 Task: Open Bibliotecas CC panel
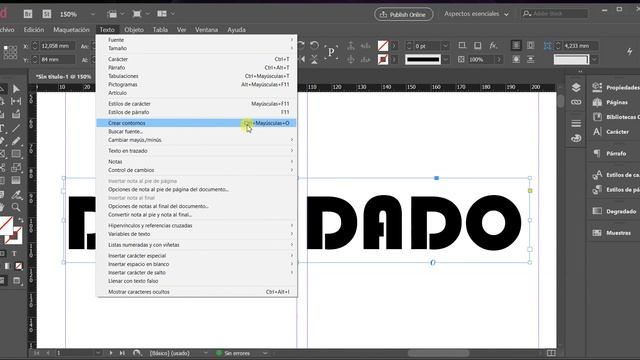(616, 117)
